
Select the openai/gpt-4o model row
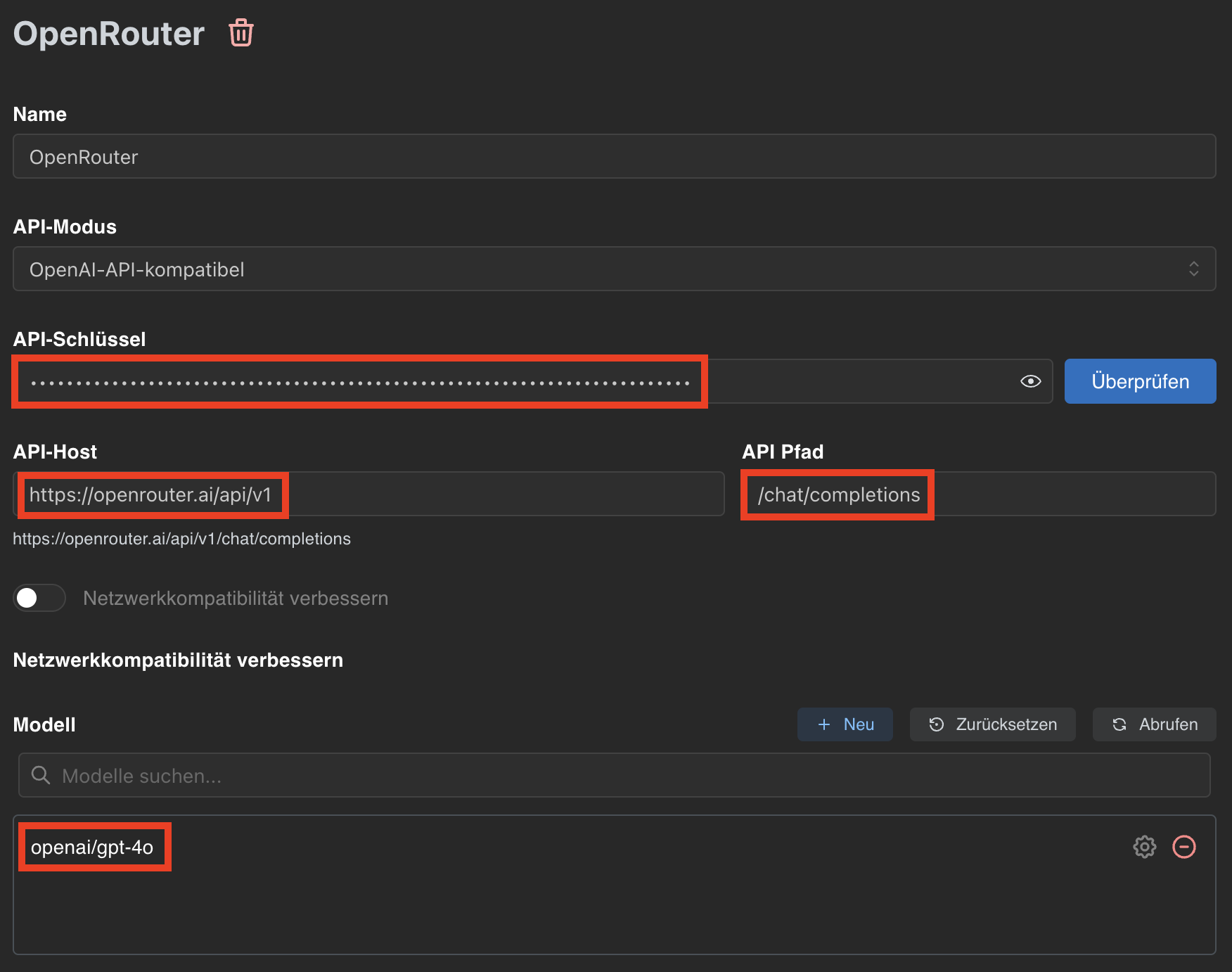point(615,847)
